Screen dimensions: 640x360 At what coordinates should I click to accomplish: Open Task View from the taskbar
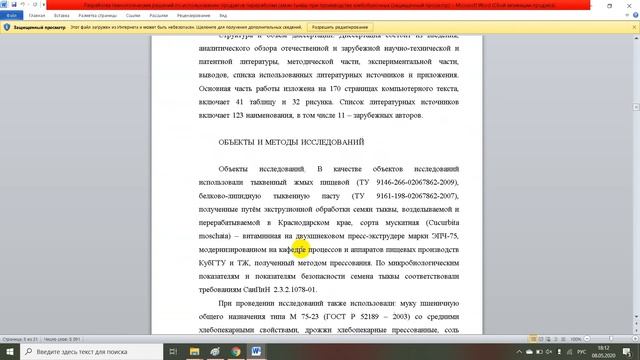173,351
